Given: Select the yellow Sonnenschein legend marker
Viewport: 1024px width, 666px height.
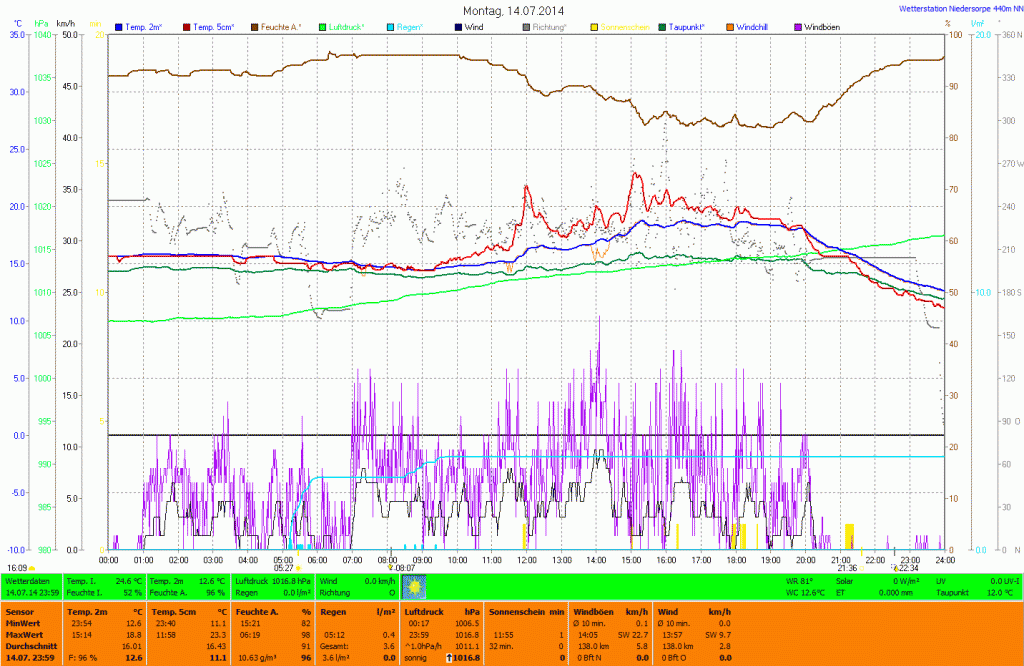Looking at the screenshot, I should point(596,26).
